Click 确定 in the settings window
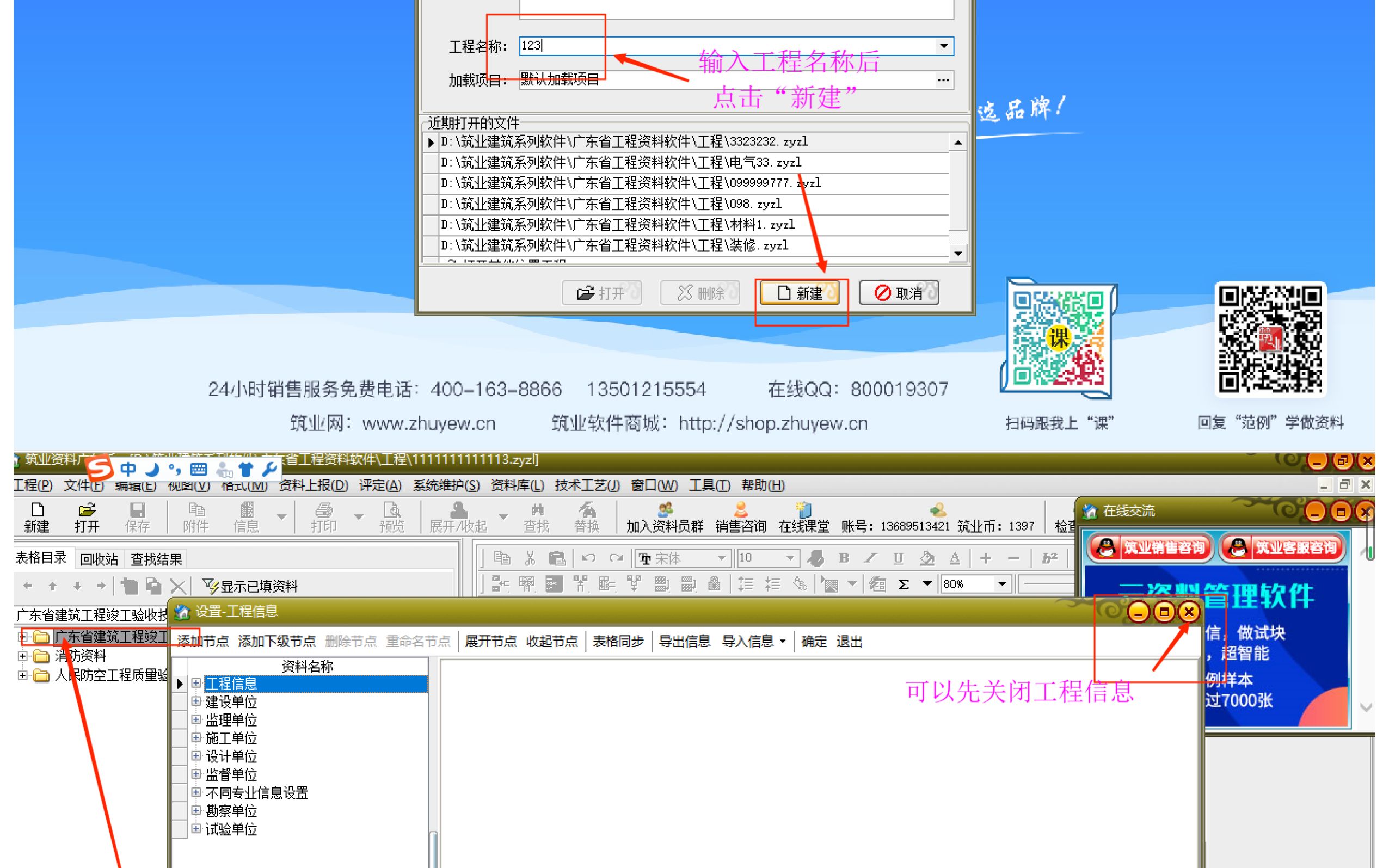Screen dimensions: 1389x868 (814, 641)
